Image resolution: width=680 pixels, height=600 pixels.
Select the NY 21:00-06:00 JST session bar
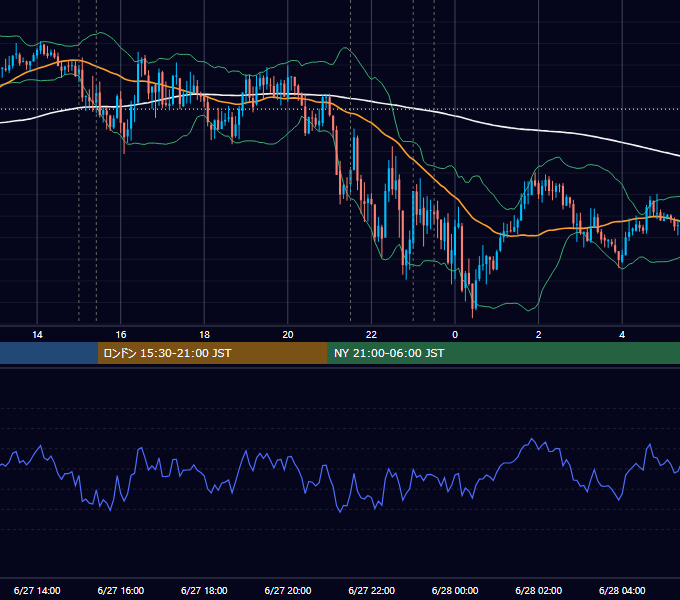[503, 353]
